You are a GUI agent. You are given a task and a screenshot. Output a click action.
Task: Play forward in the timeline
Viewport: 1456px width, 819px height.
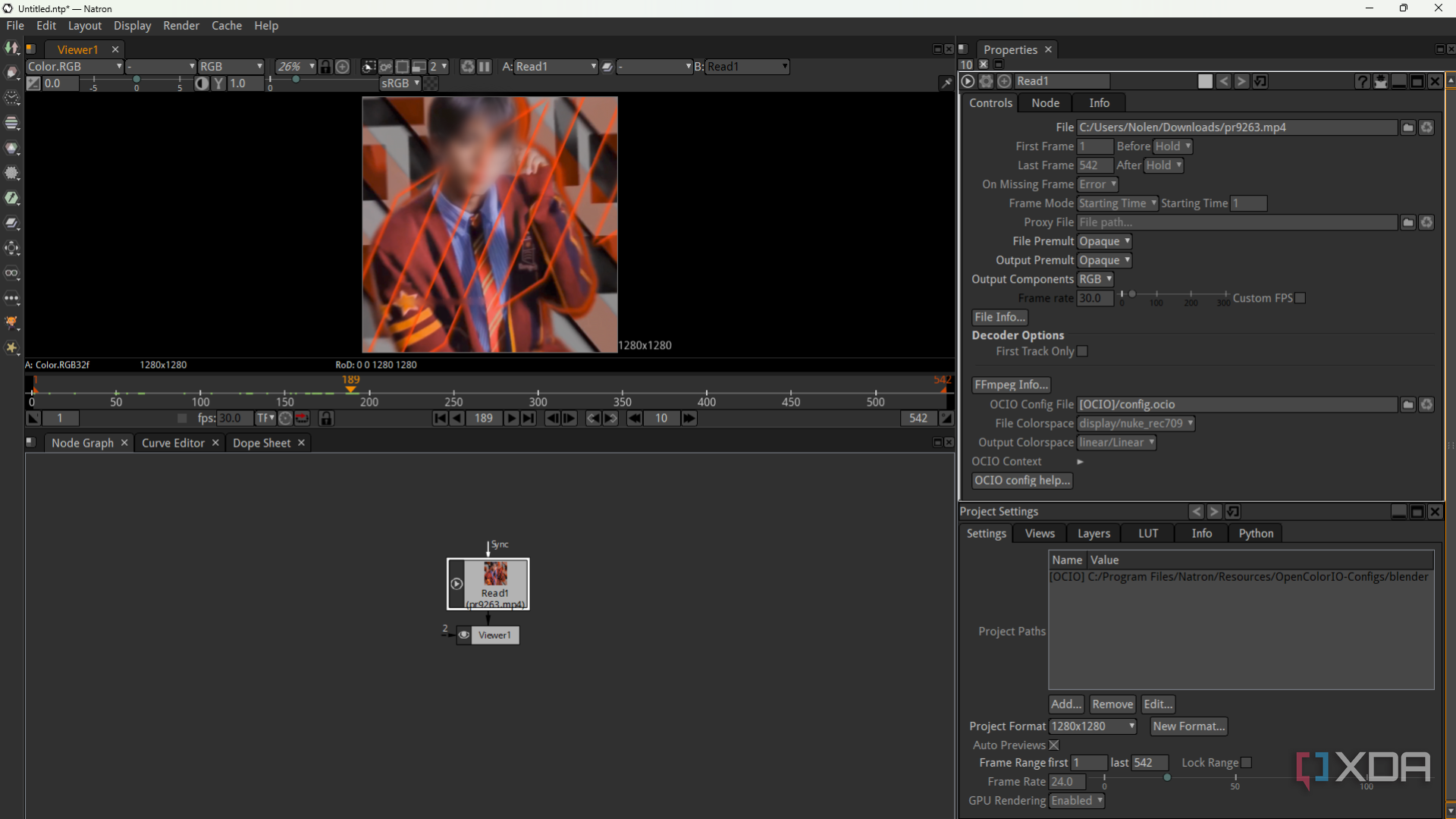pyautogui.click(x=511, y=418)
